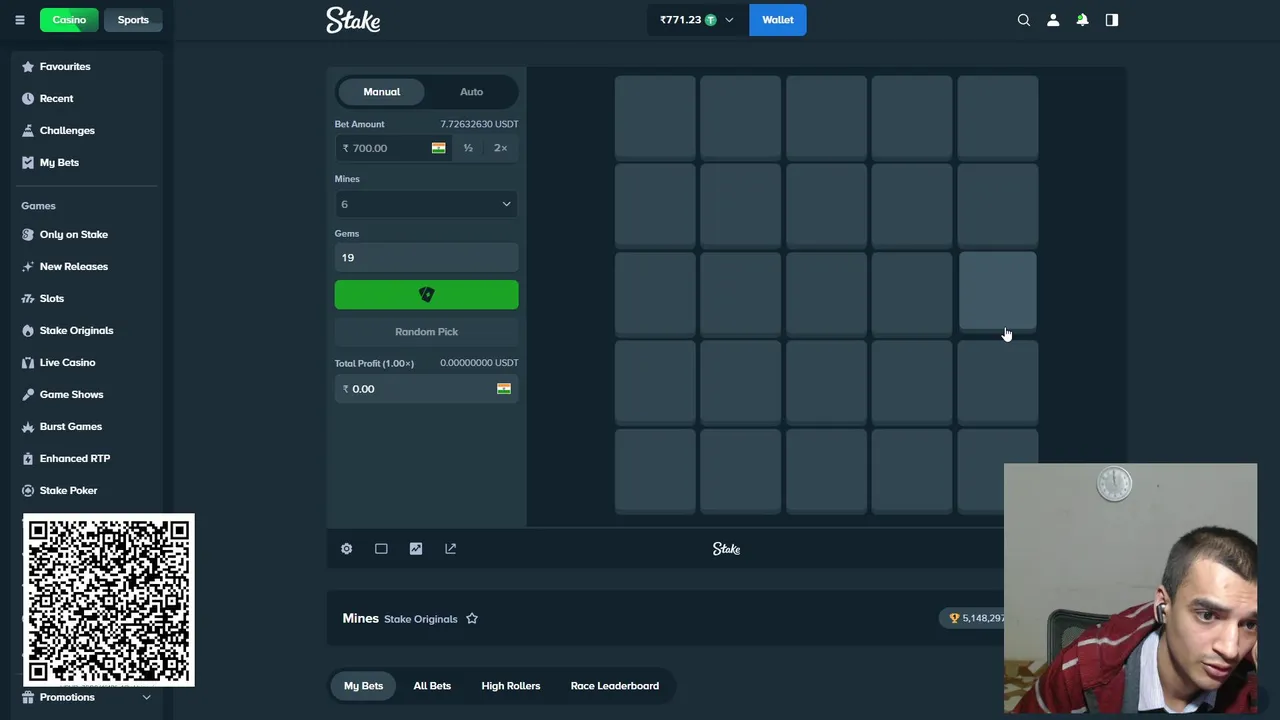Open the hamburger menu icon
Viewport: 1280px width, 720px height.
click(19, 20)
